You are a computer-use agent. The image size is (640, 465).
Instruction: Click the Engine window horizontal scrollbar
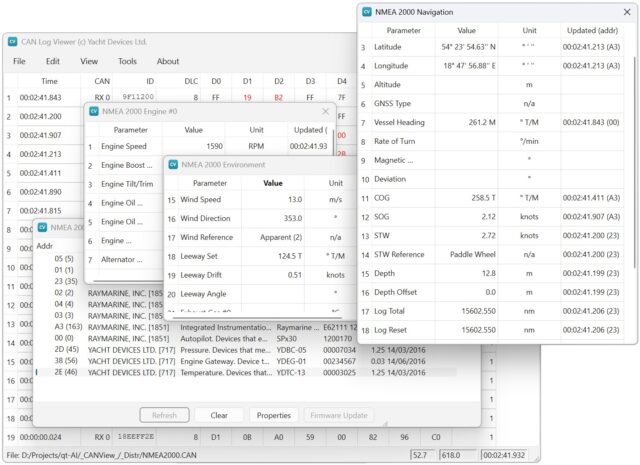(127, 281)
